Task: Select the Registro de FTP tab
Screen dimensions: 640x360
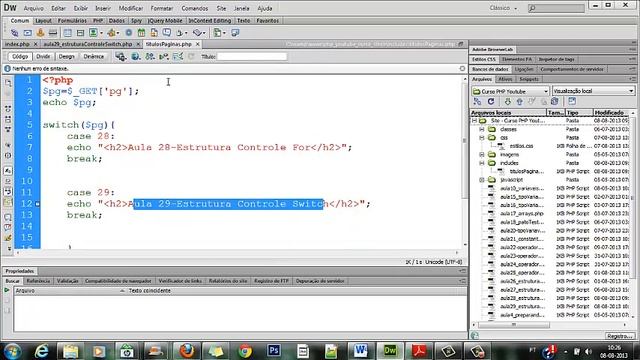Action: (x=271, y=281)
